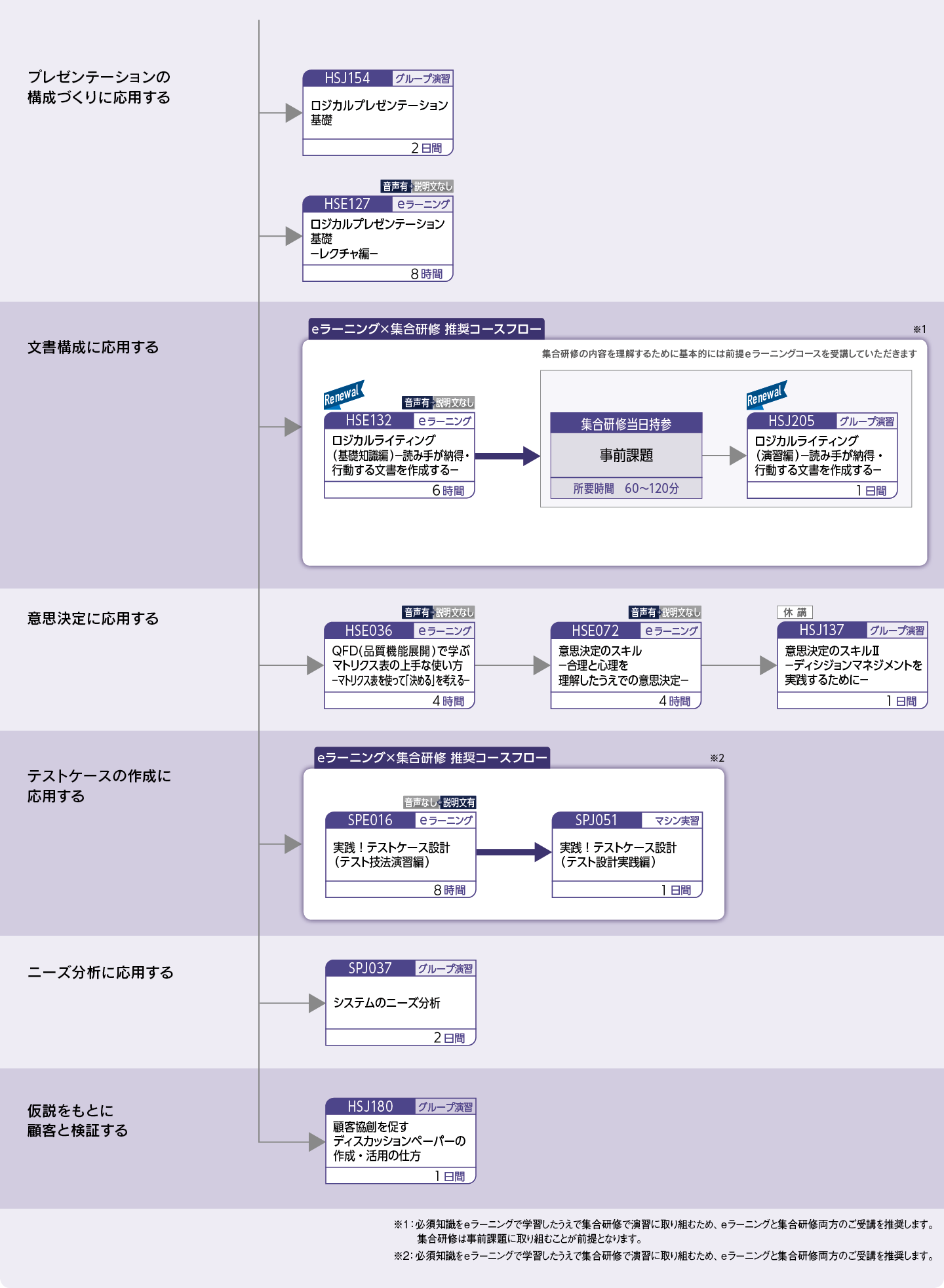This screenshot has width=944, height=1288.
Task: Click eラーニング tag on HSE132
Action: click(x=444, y=421)
